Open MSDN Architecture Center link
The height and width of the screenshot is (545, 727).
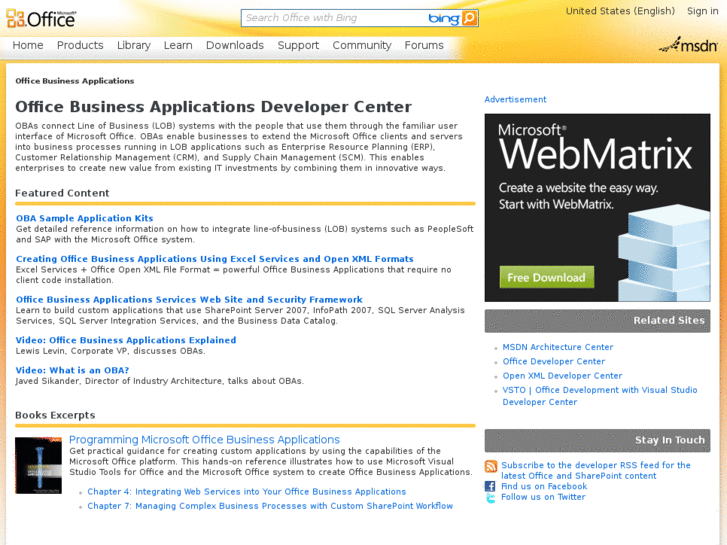558,347
